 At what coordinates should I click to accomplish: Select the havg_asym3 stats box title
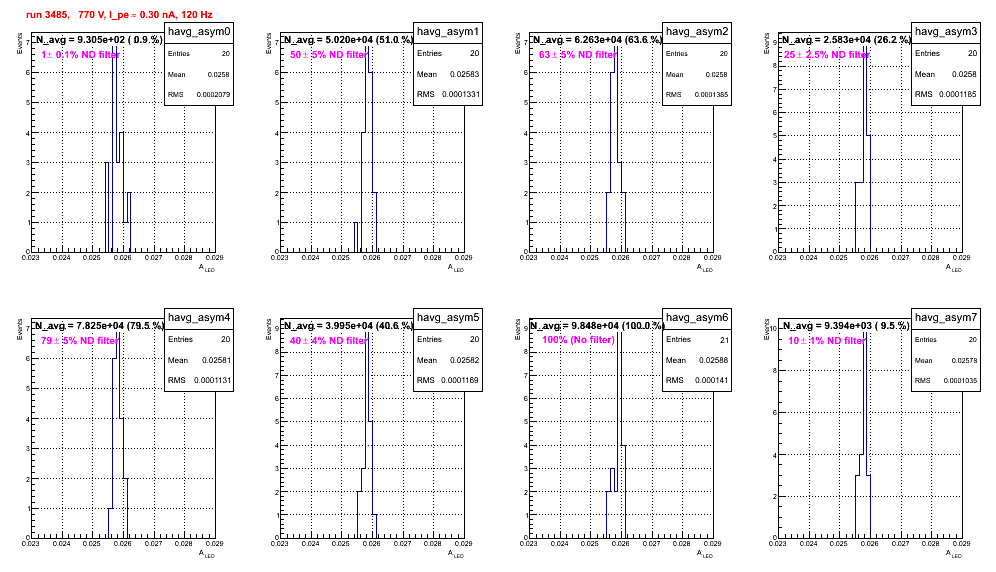click(x=946, y=32)
